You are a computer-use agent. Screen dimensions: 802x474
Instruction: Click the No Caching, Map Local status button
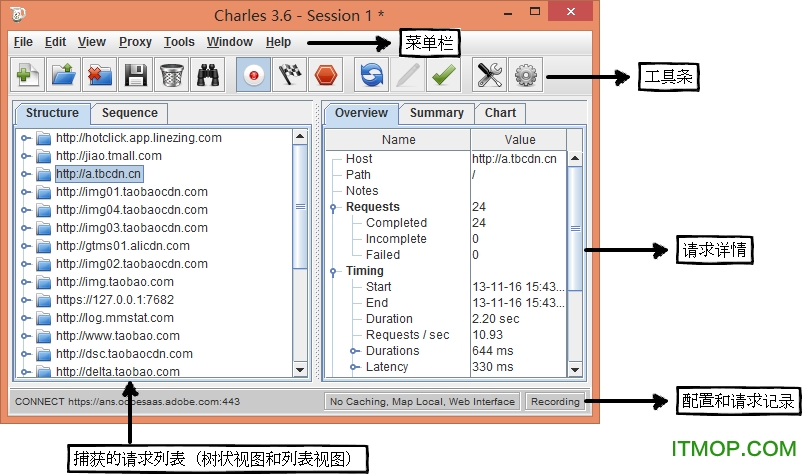tap(422, 402)
